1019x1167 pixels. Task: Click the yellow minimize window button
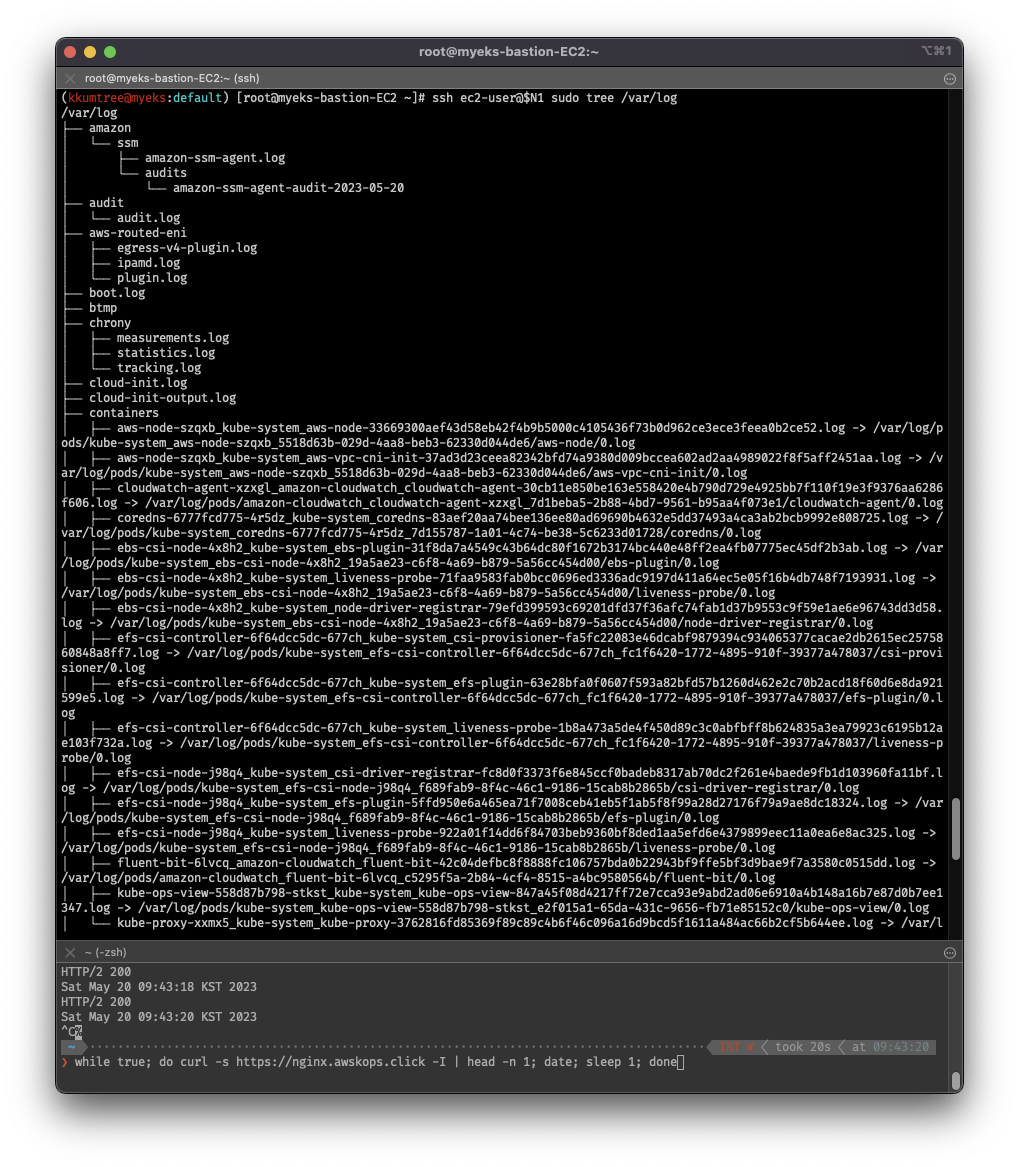[90, 52]
